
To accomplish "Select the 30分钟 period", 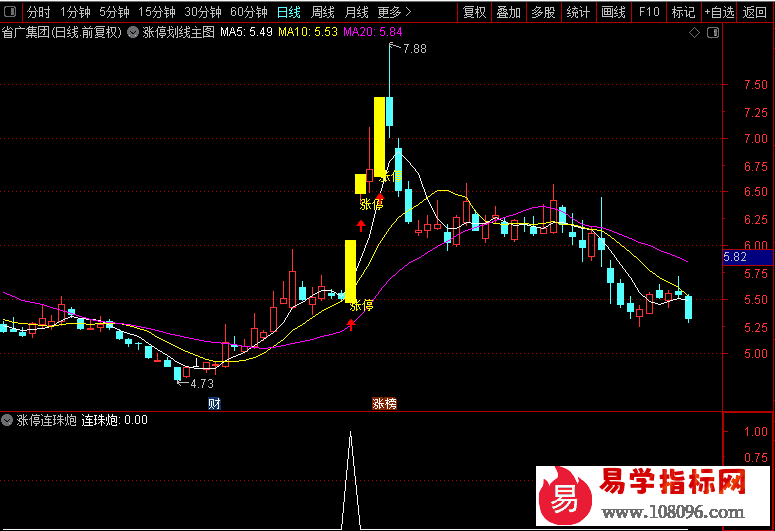I will click(203, 12).
